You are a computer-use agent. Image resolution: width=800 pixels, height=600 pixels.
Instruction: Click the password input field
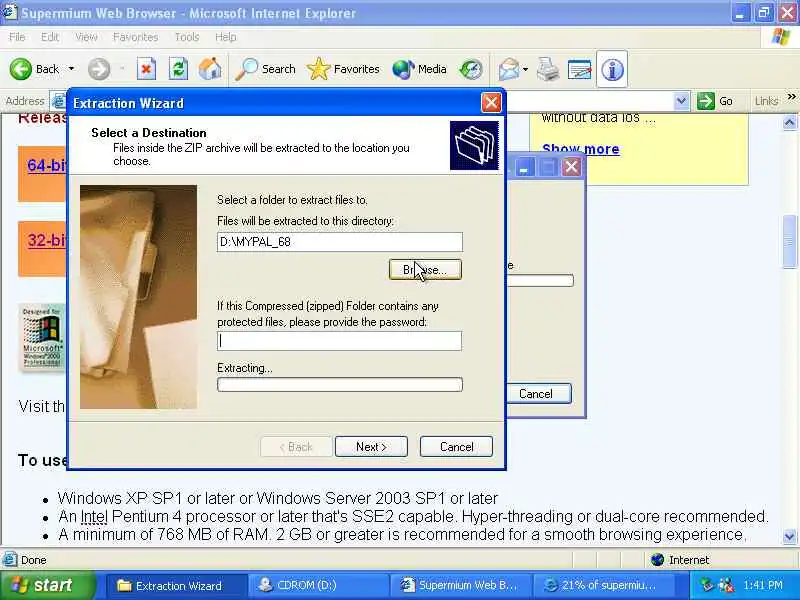340,341
